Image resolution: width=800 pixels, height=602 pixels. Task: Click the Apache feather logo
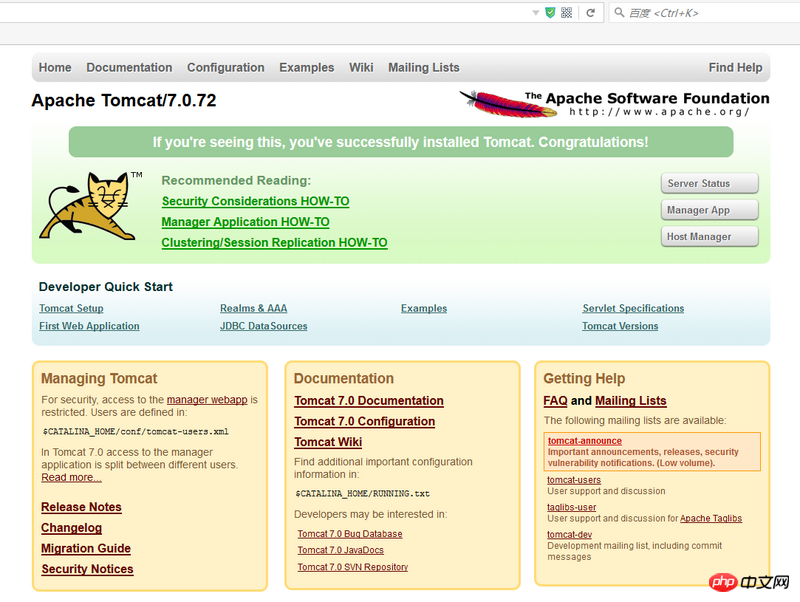(x=508, y=104)
